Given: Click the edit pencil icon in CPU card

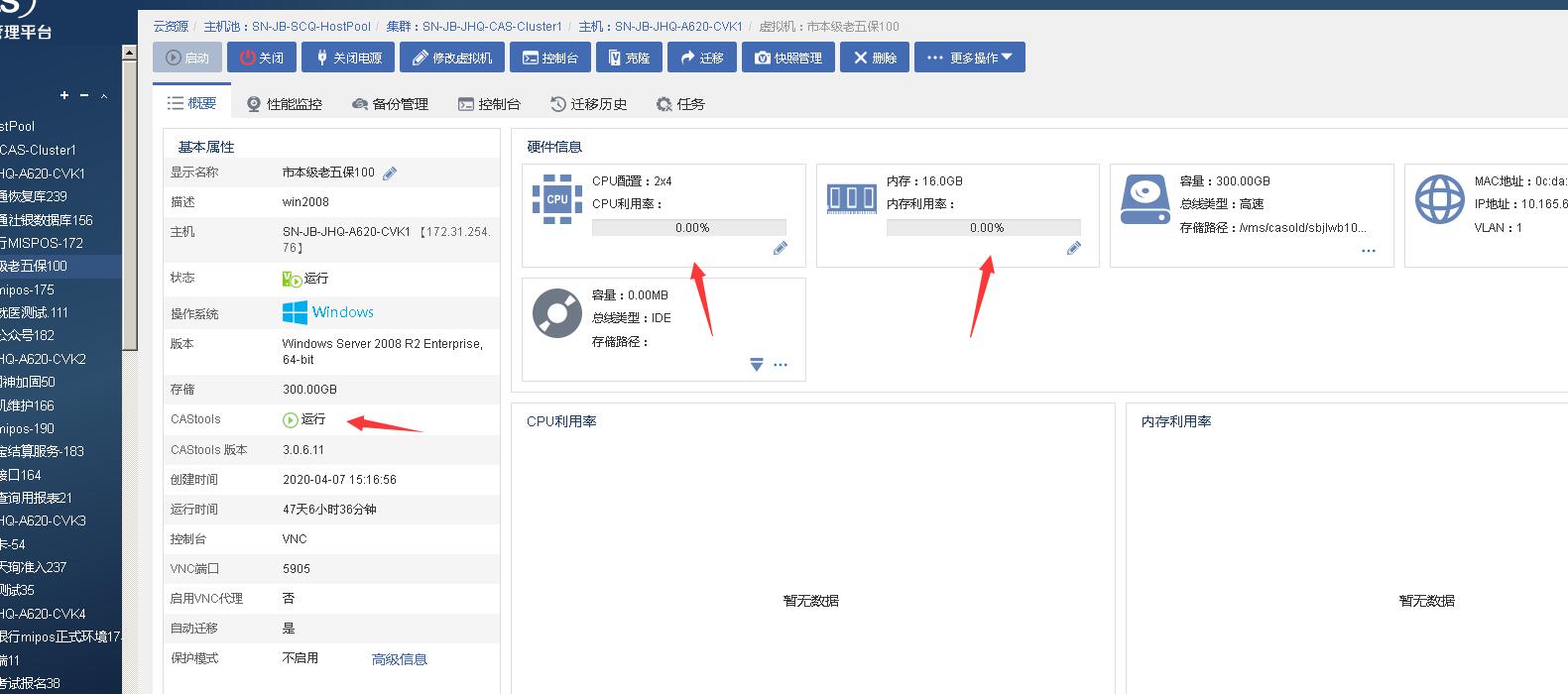Looking at the screenshot, I should tap(780, 249).
